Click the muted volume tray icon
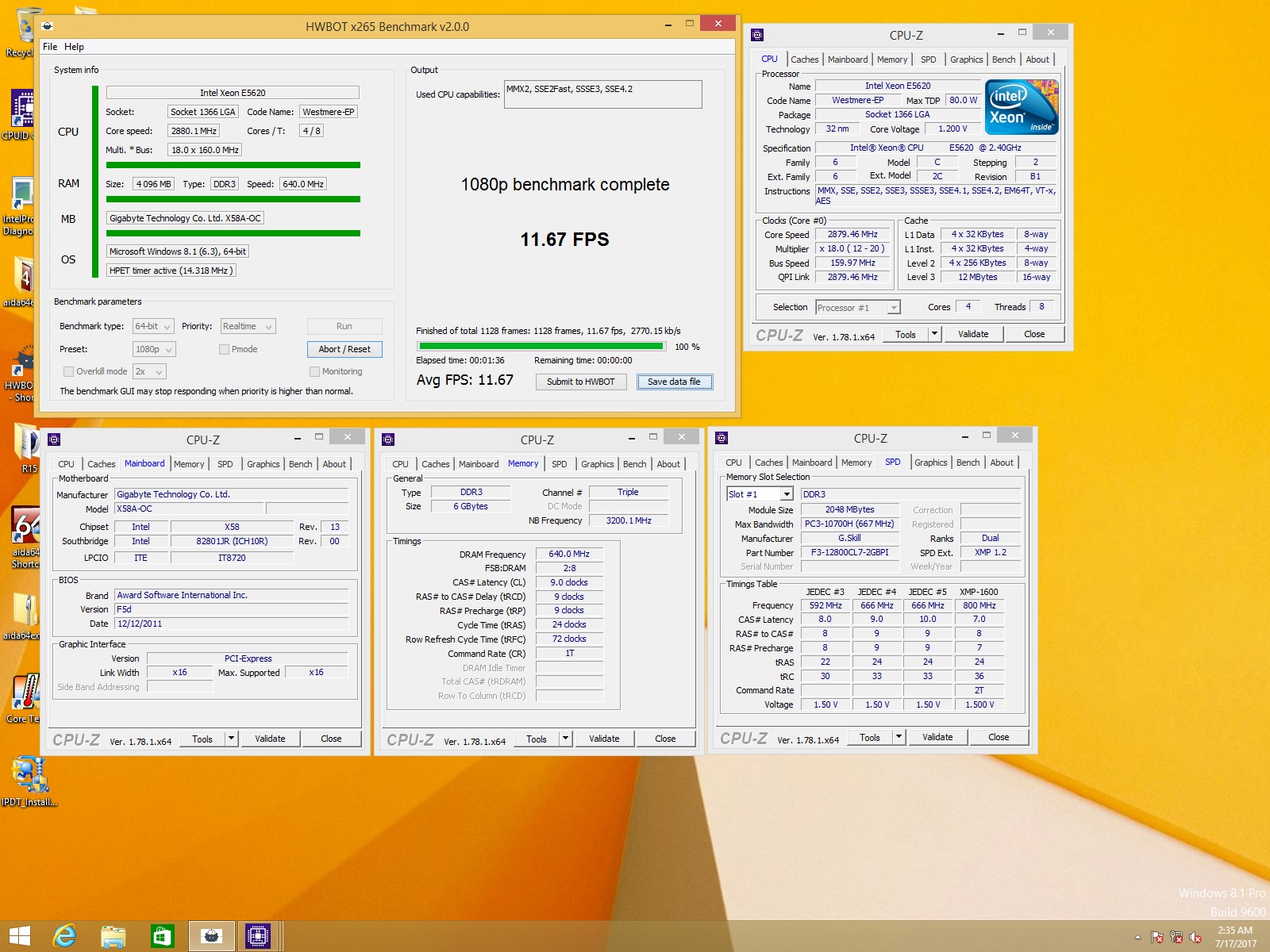 pyautogui.click(x=1195, y=937)
